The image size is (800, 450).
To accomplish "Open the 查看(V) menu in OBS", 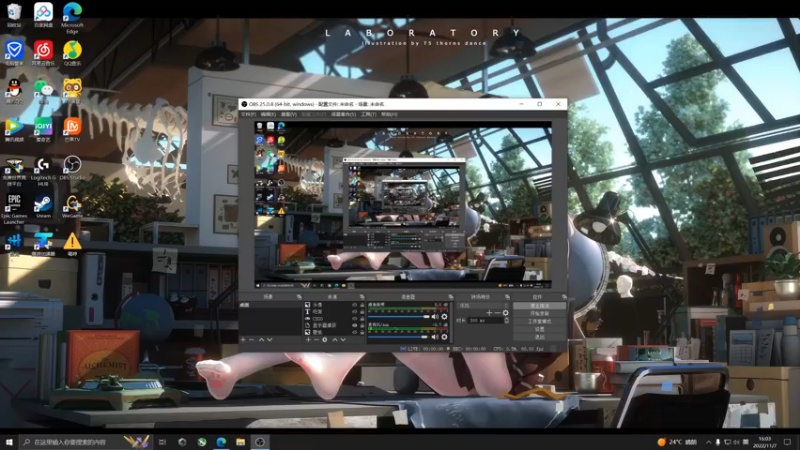I will click(x=289, y=114).
